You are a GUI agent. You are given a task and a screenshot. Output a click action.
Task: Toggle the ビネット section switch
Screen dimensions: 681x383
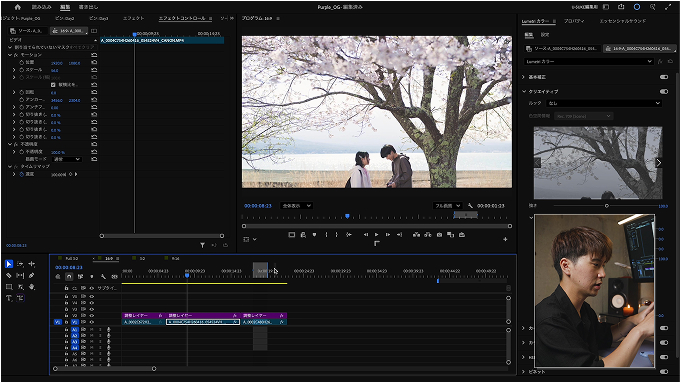[x=664, y=372]
